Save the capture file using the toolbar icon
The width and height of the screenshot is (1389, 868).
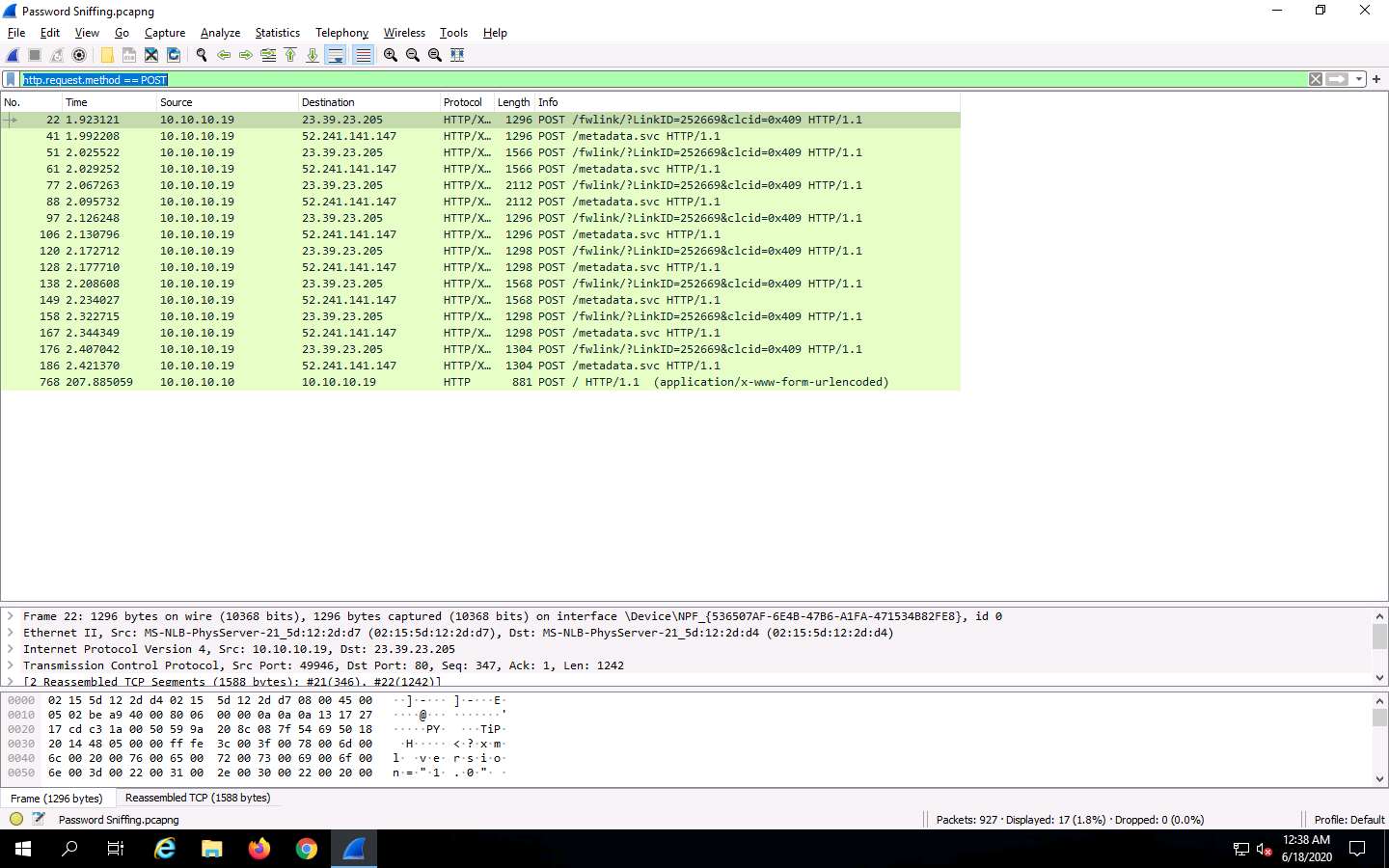[129, 55]
